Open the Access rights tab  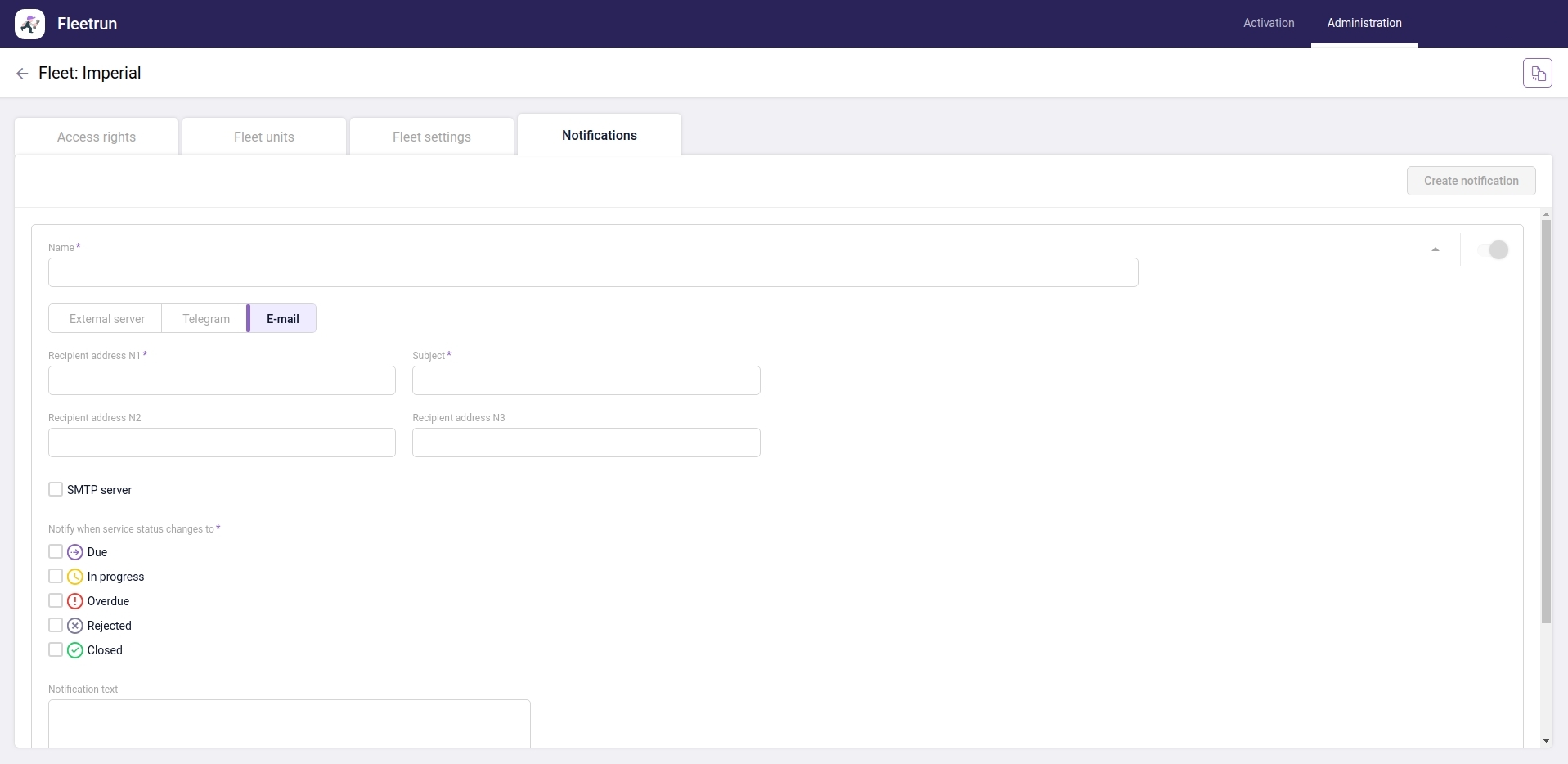tap(96, 136)
